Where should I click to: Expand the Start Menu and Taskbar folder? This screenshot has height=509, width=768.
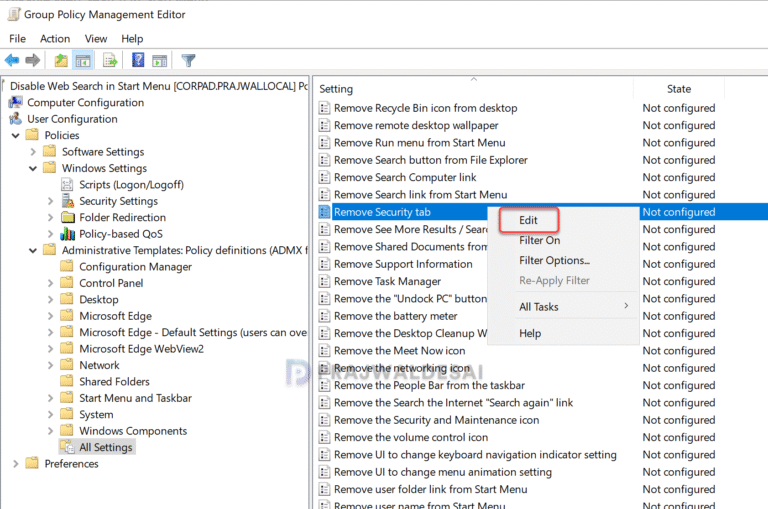(x=50, y=398)
